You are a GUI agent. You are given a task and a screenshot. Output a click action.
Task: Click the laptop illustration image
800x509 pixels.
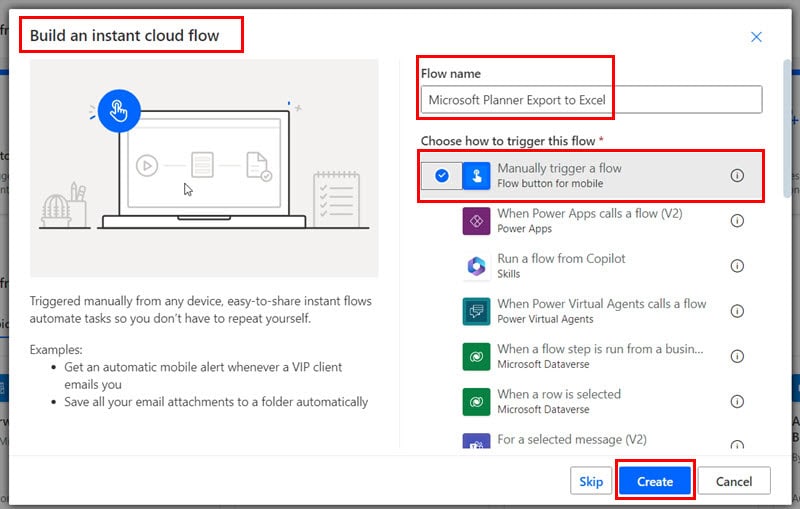(x=204, y=168)
